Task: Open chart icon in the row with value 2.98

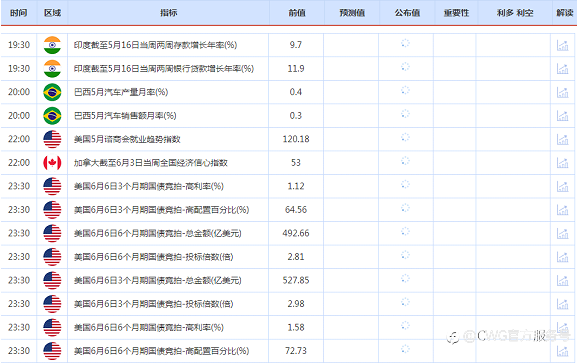Action: [562, 304]
